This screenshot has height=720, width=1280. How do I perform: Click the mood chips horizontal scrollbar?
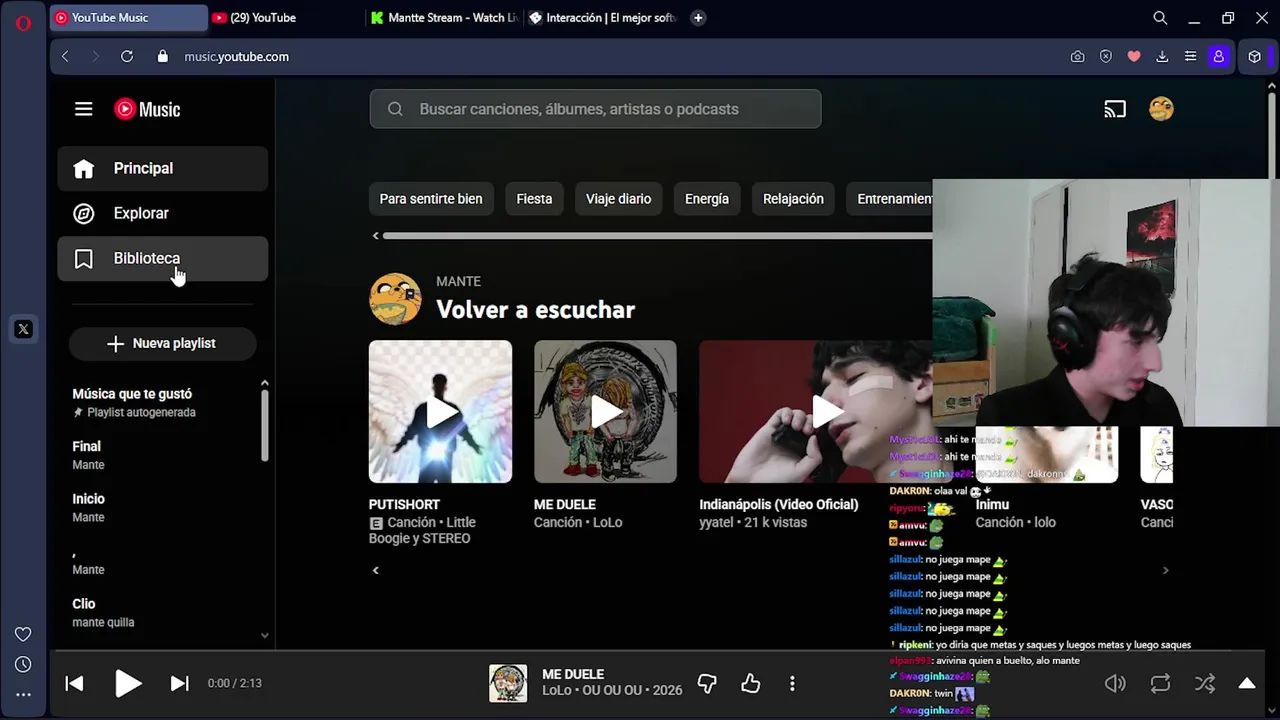(x=657, y=236)
